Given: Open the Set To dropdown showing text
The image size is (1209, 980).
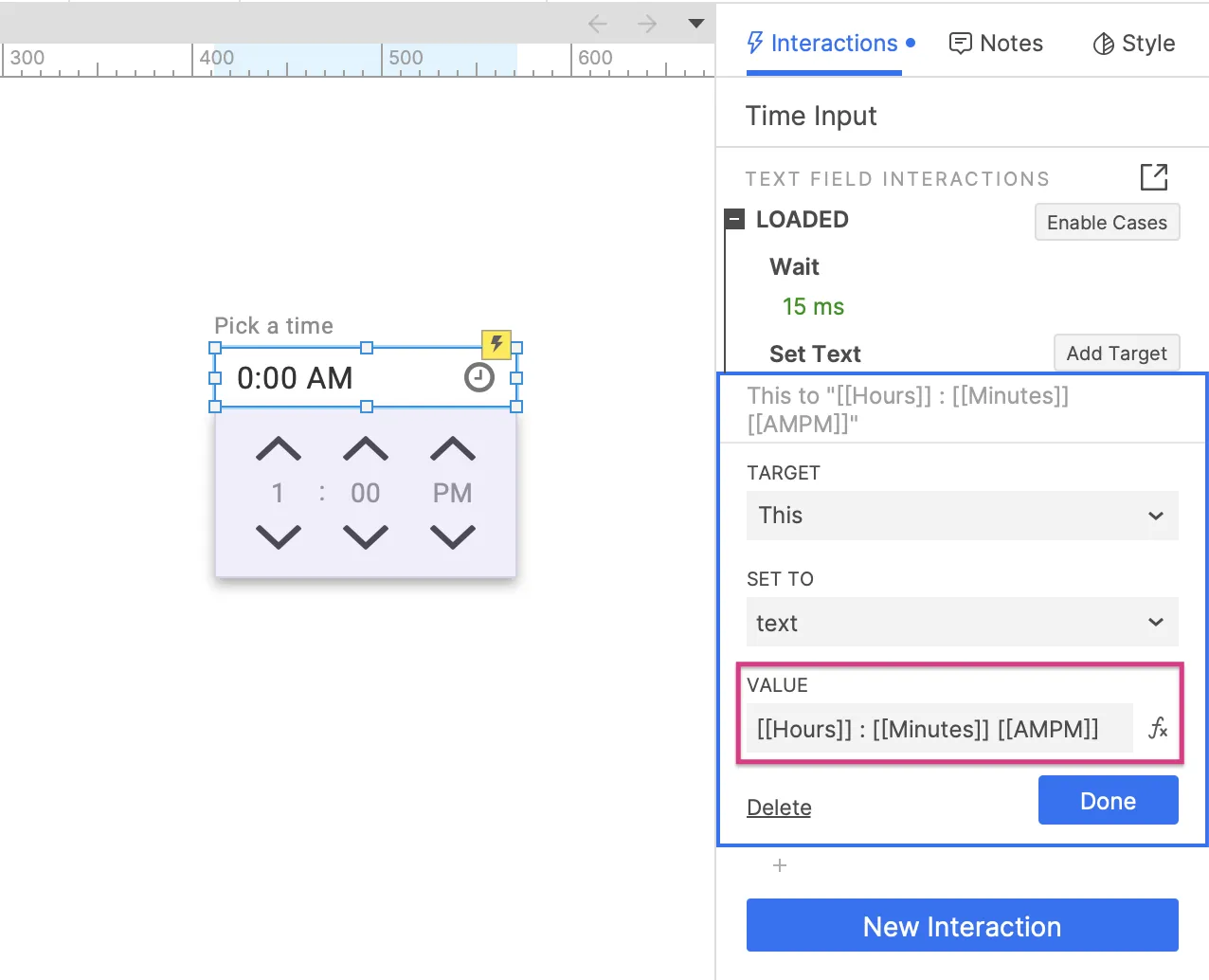Looking at the screenshot, I should (962, 623).
